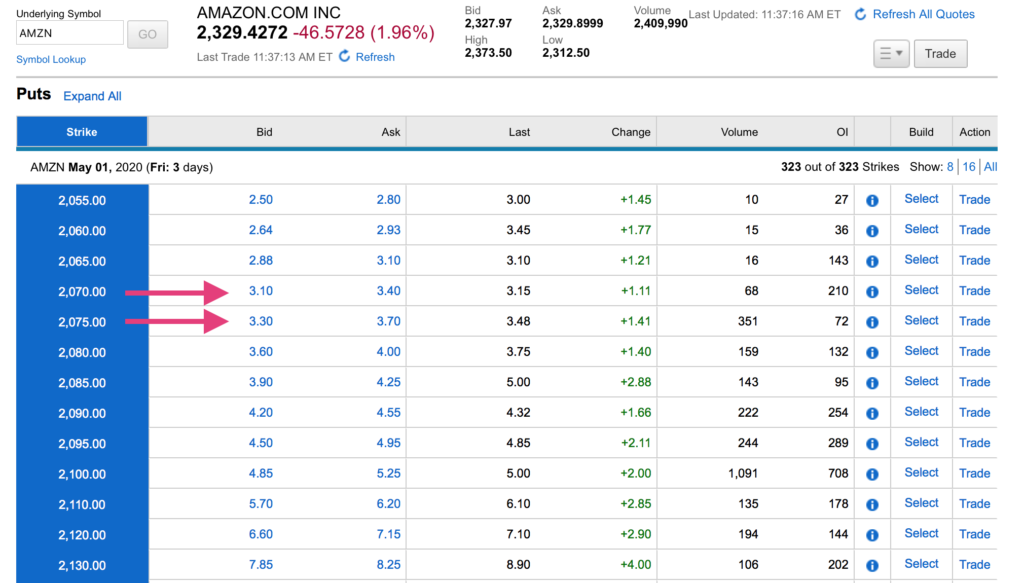1024x583 pixels.
Task: Click the 3.10 bid for 2,070.00 strike
Action: coord(260,291)
